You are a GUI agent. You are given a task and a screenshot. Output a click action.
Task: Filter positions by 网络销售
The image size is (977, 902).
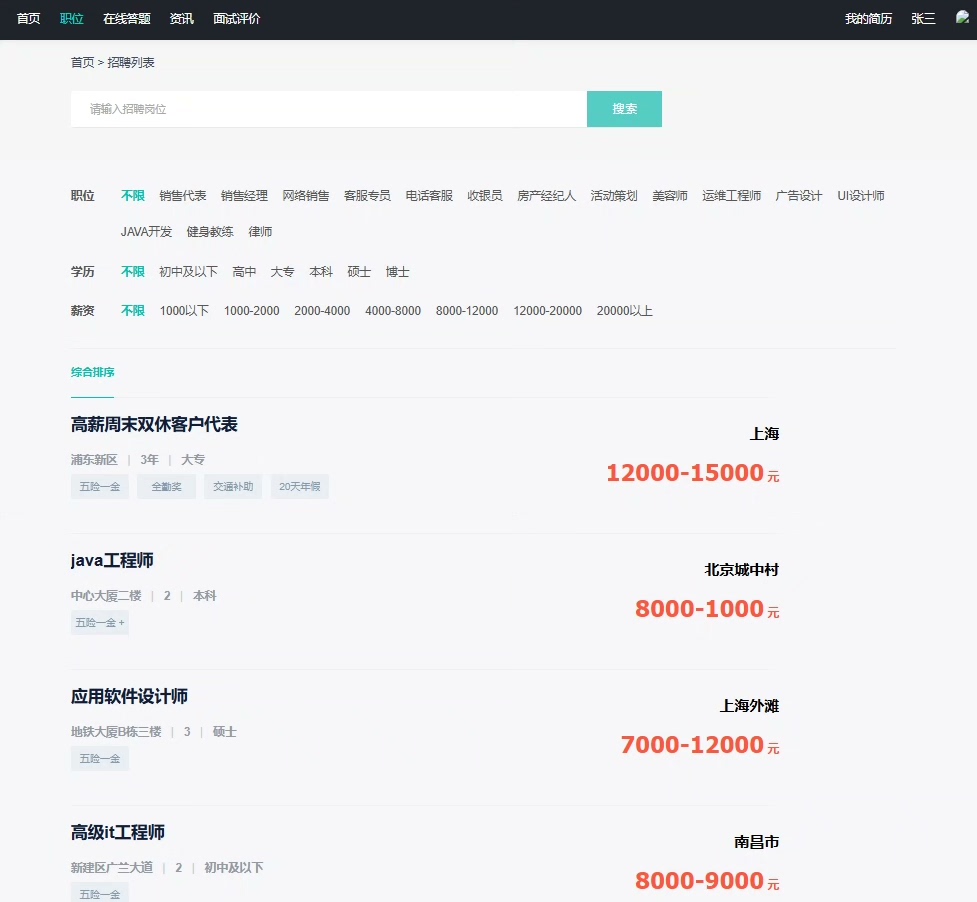306,196
